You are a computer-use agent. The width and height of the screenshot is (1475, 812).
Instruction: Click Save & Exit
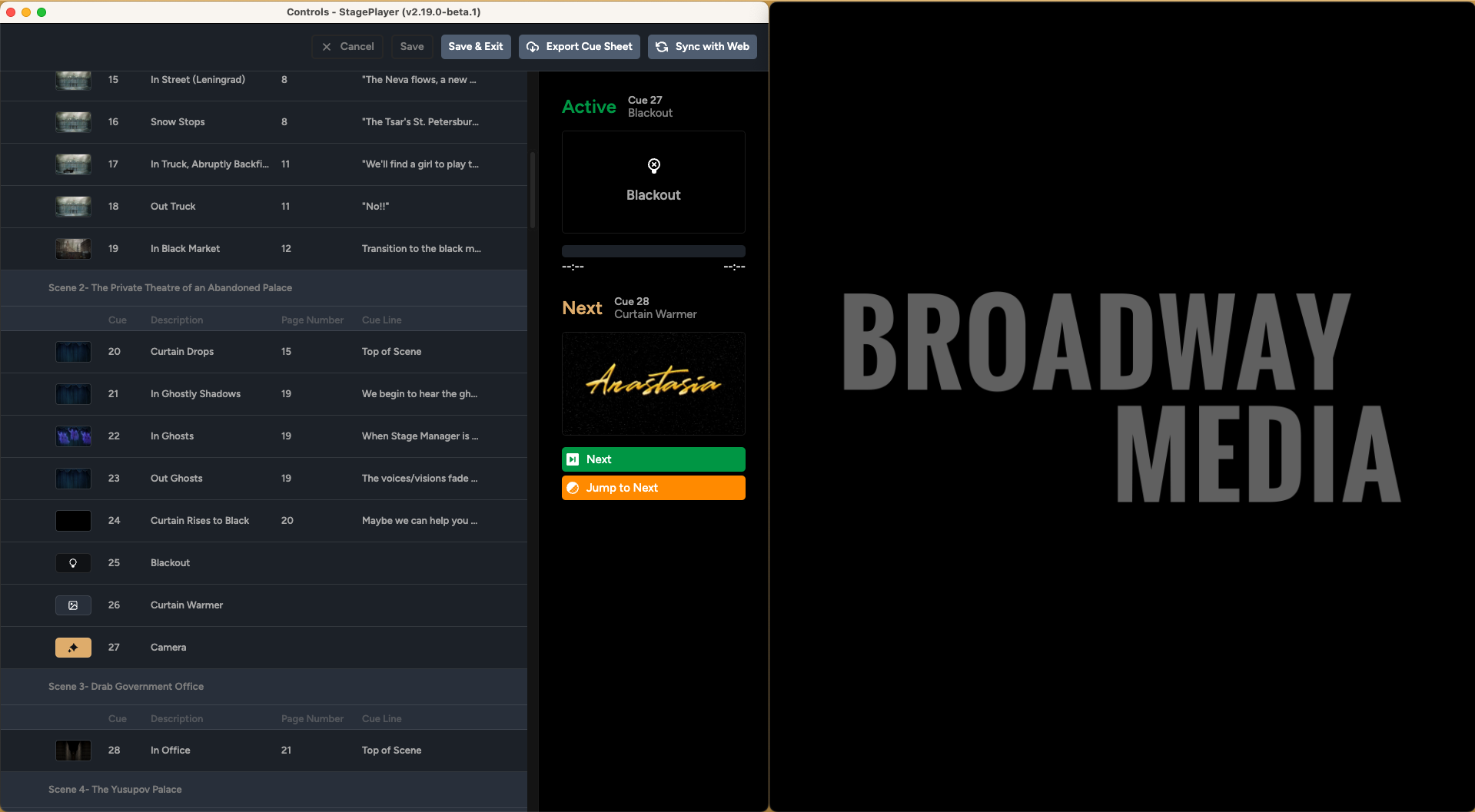[476, 47]
